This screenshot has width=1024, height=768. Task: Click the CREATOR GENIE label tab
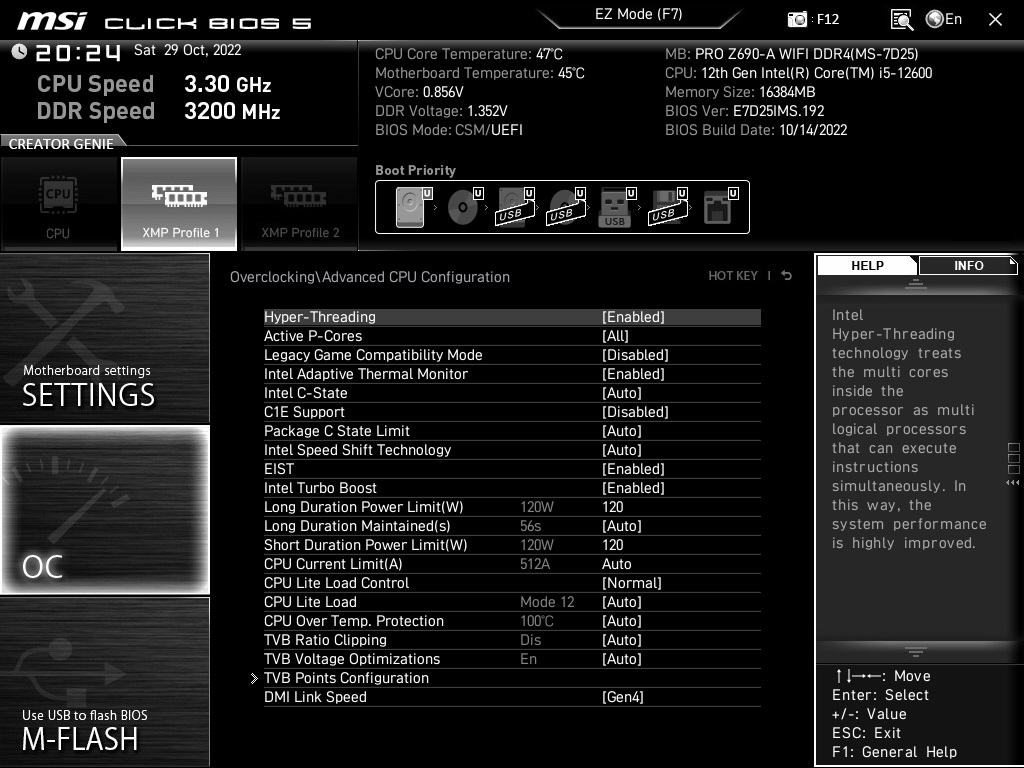pos(61,144)
